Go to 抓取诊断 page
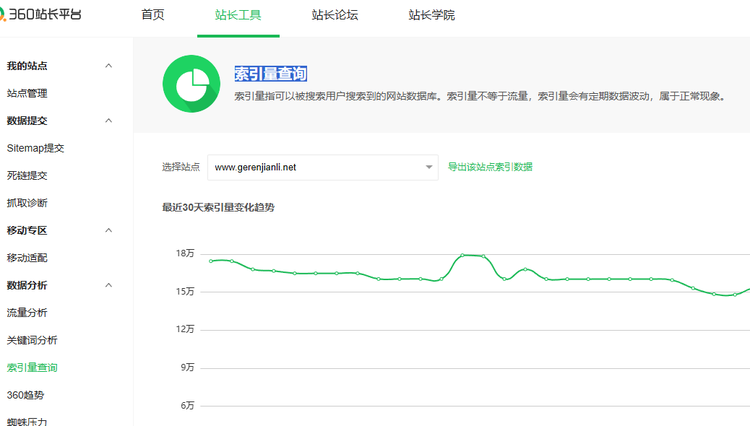This screenshot has width=750, height=426. [x=27, y=203]
